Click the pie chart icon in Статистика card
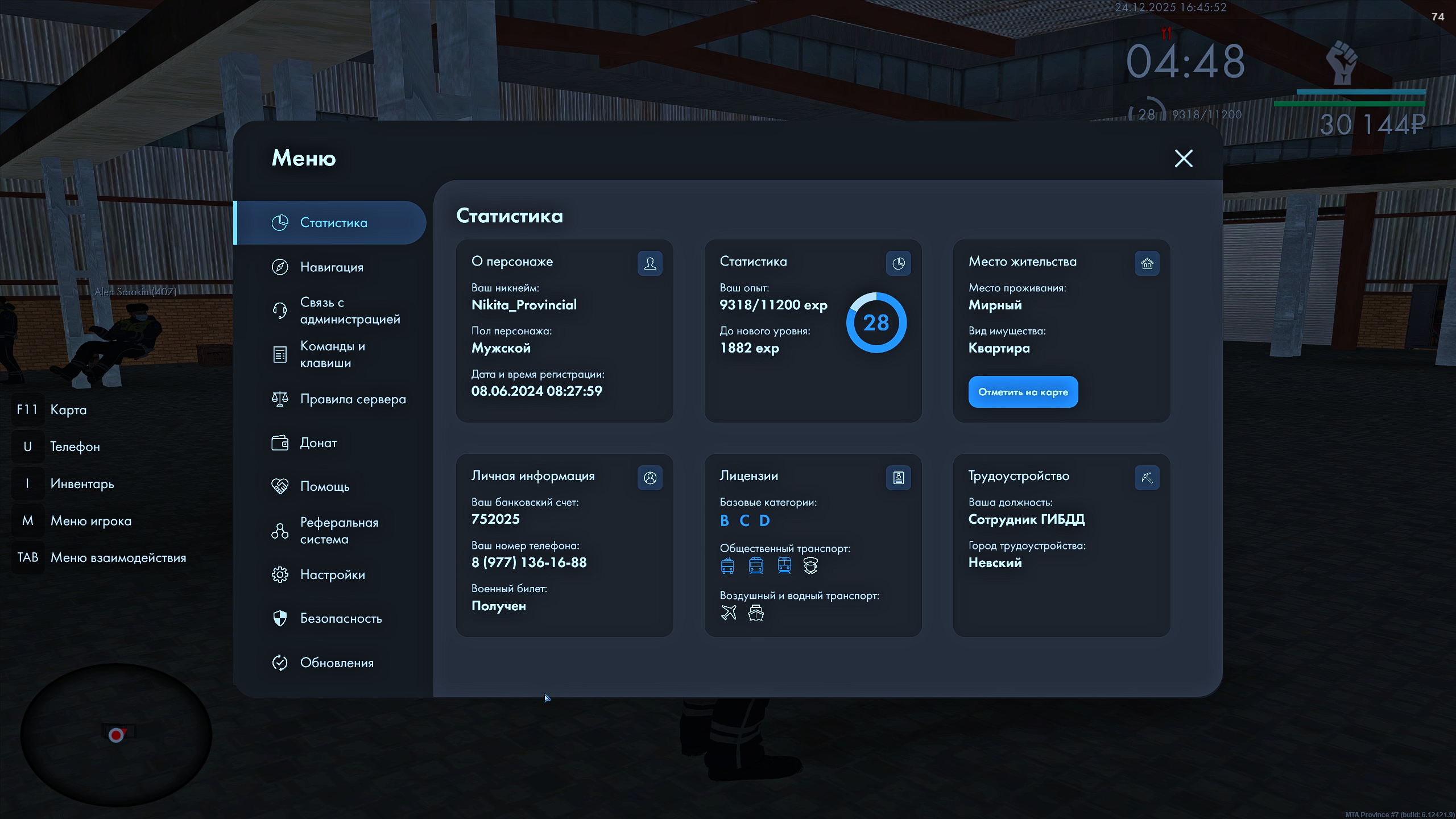The height and width of the screenshot is (819, 1456). point(898,263)
